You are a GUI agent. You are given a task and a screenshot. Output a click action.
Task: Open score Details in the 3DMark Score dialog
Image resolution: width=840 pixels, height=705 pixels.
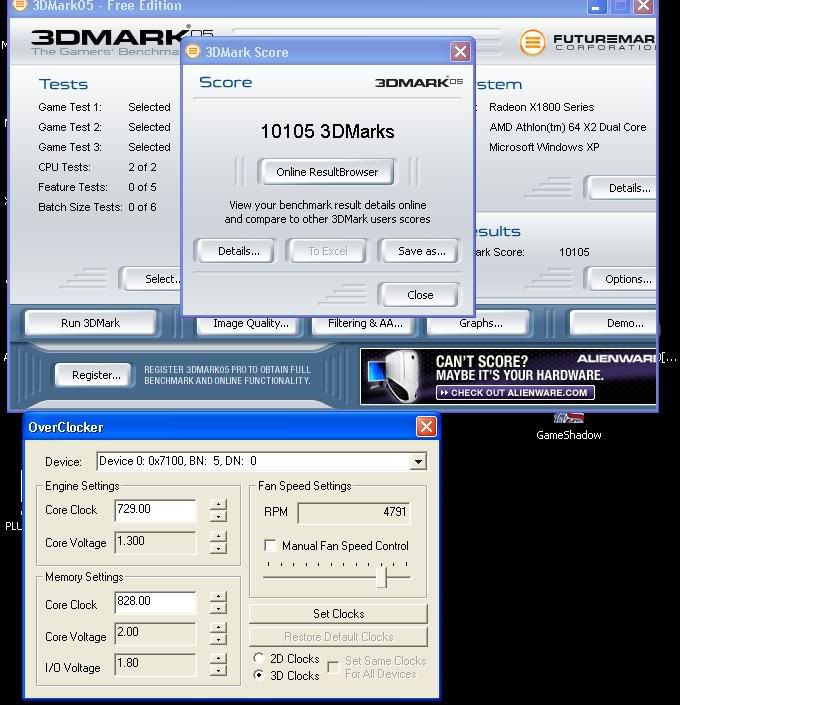[238, 251]
